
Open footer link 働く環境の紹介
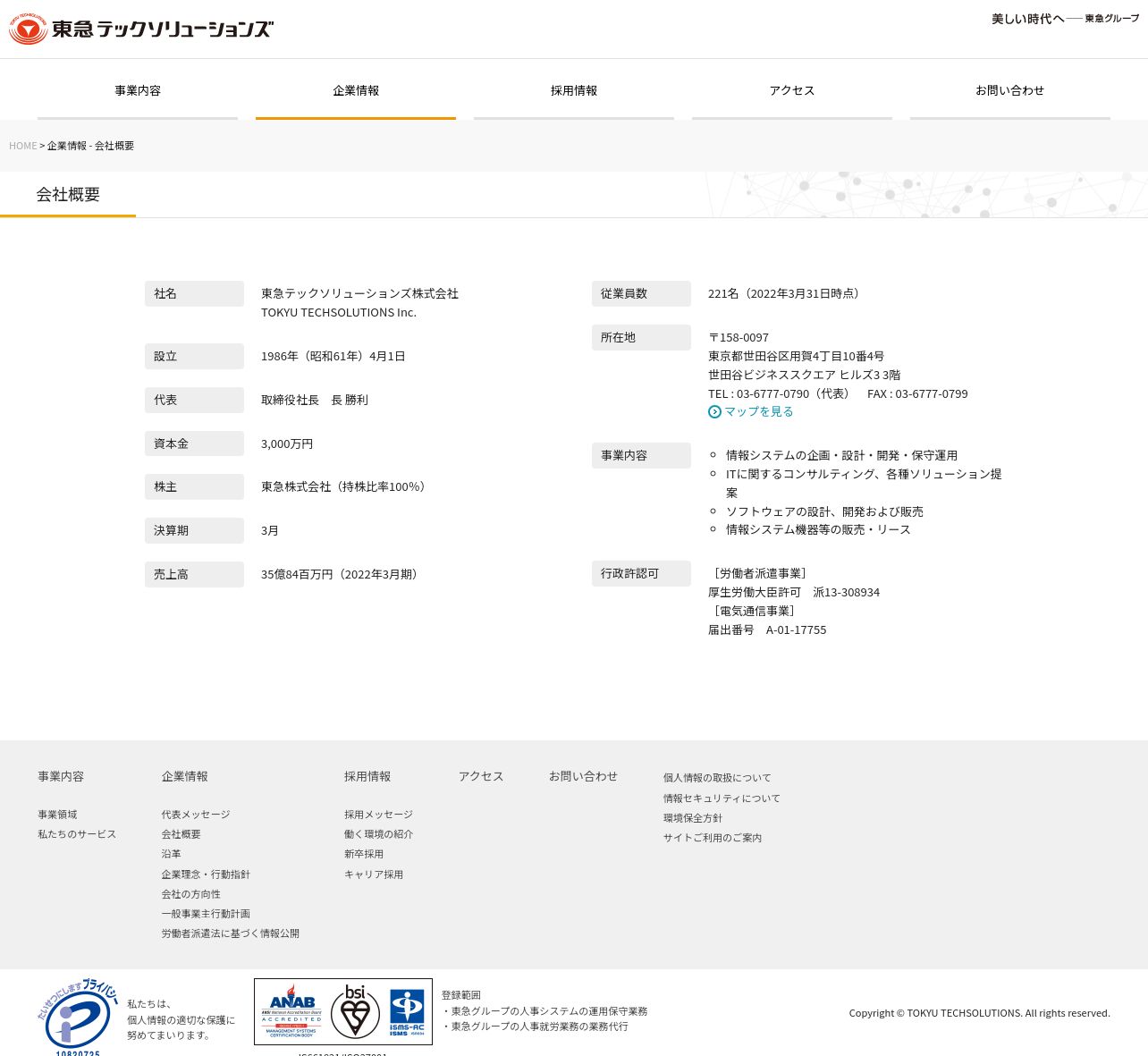(378, 834)
